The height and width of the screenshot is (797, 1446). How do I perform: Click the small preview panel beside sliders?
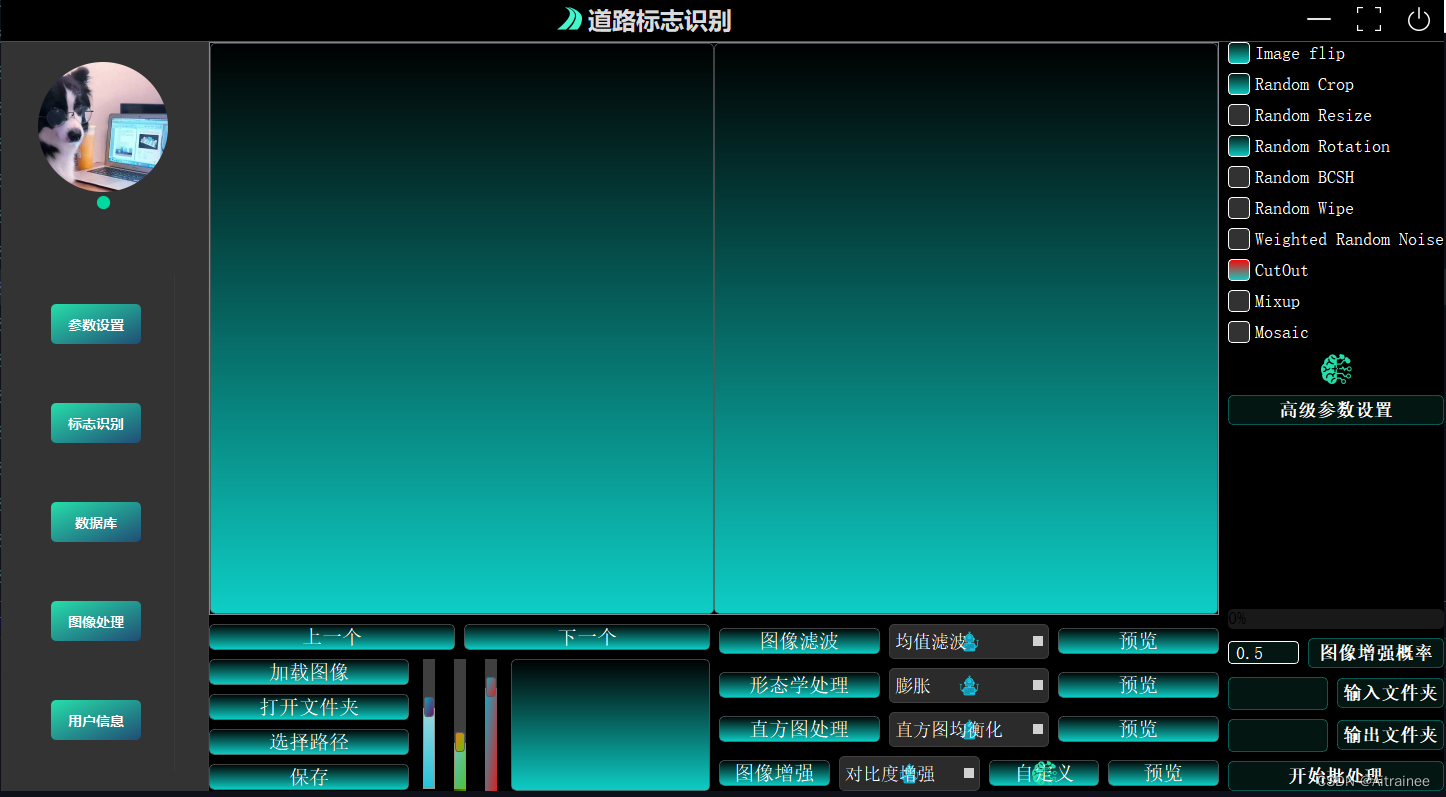pyautogui.click(x=610, y=725)
